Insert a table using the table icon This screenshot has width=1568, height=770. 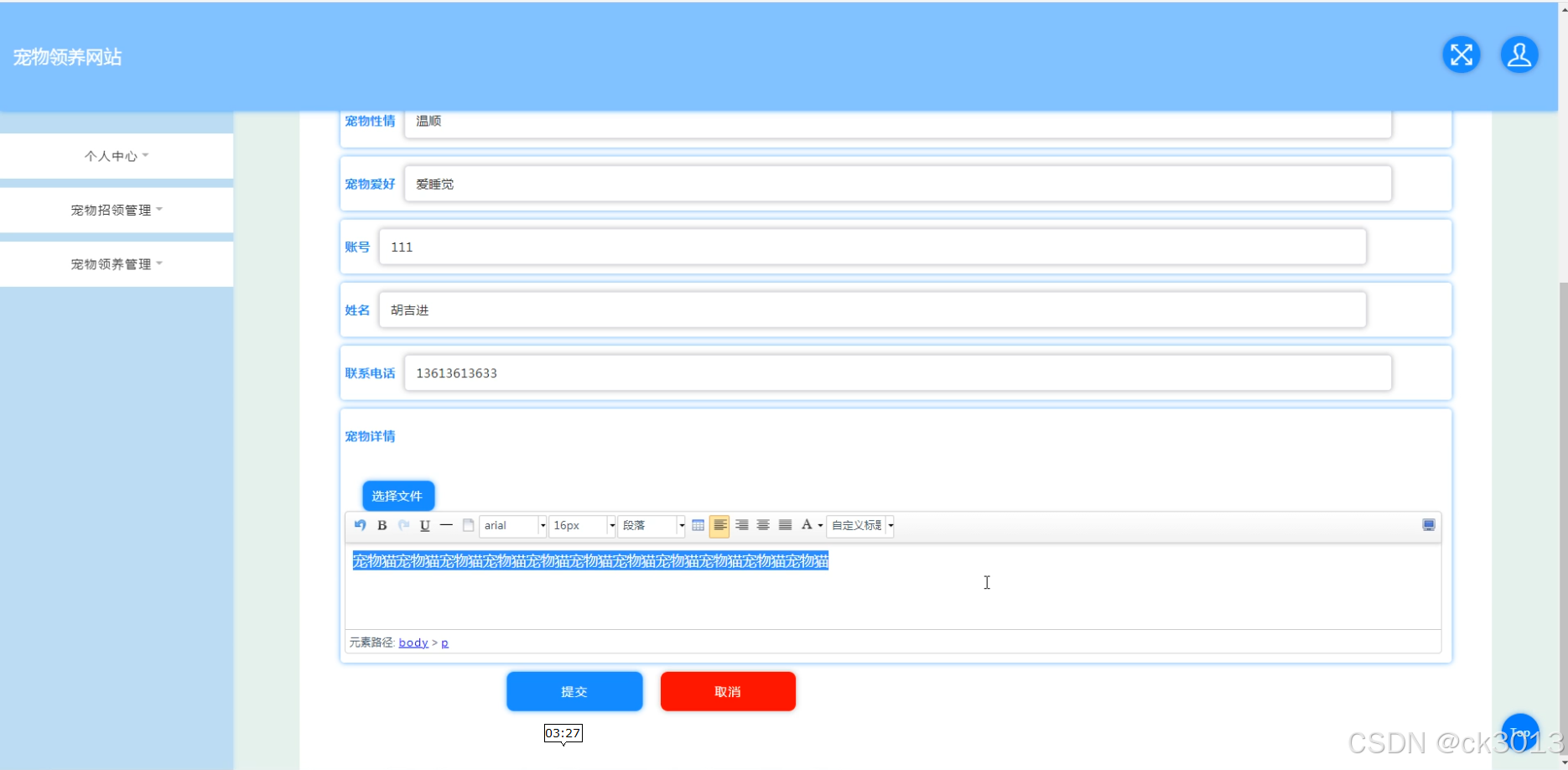[x=698, y=525]
